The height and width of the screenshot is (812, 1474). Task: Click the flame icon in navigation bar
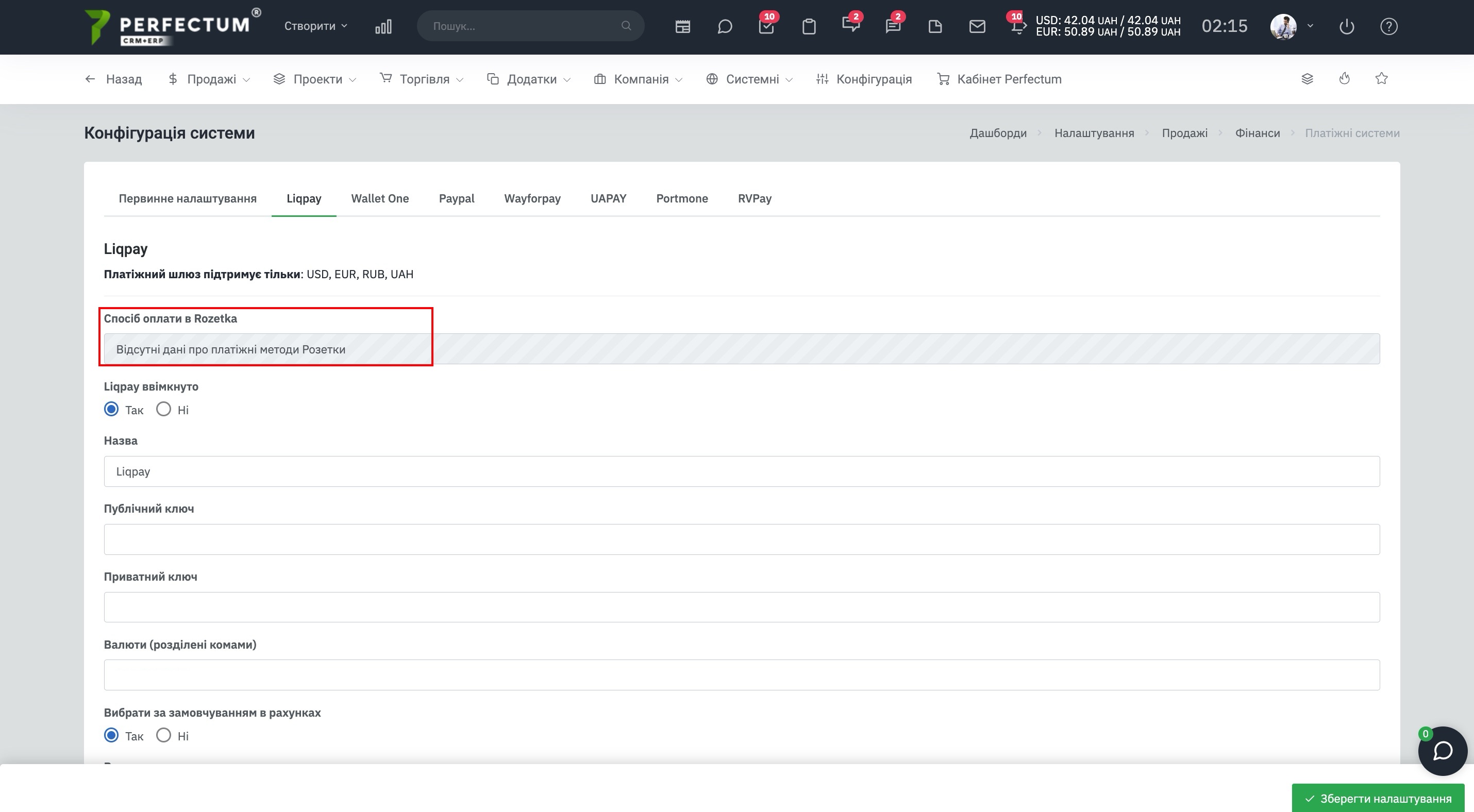[x=1345, y=78]
